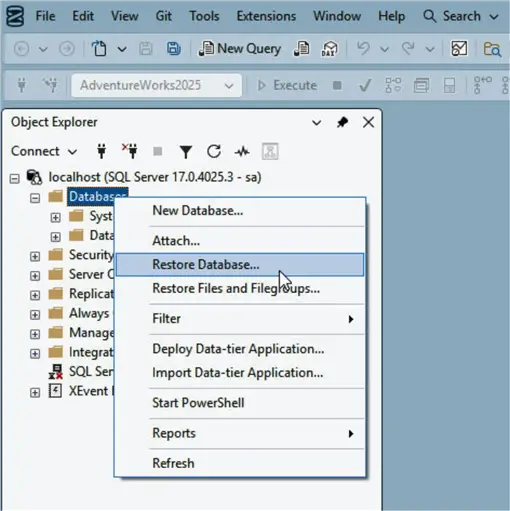Open the Tools menu
The height and width of the screenshot is (511, 510).
[x=204, y=16]
